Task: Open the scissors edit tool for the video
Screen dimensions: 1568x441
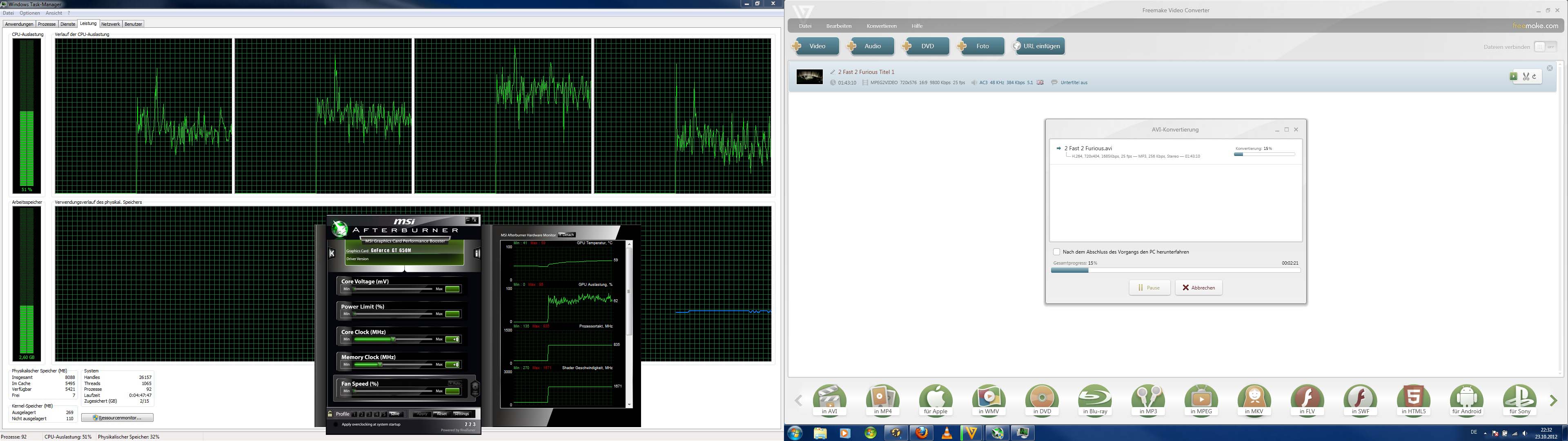Action: tap(1526, 77)
